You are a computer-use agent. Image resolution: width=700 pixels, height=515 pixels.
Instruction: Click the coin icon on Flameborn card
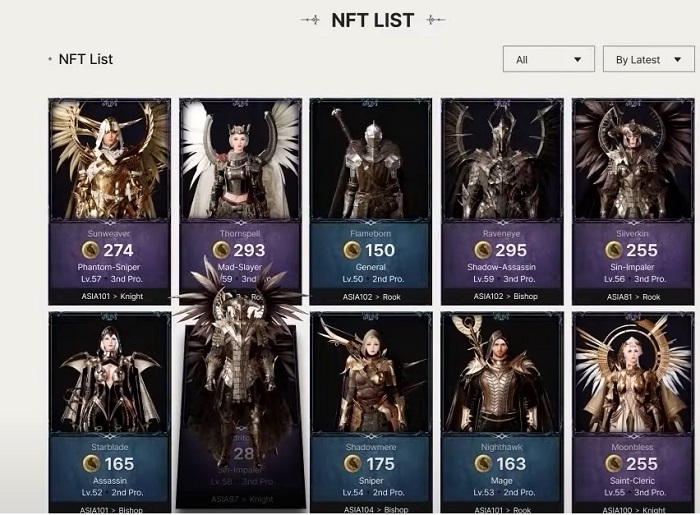(351, 251)
